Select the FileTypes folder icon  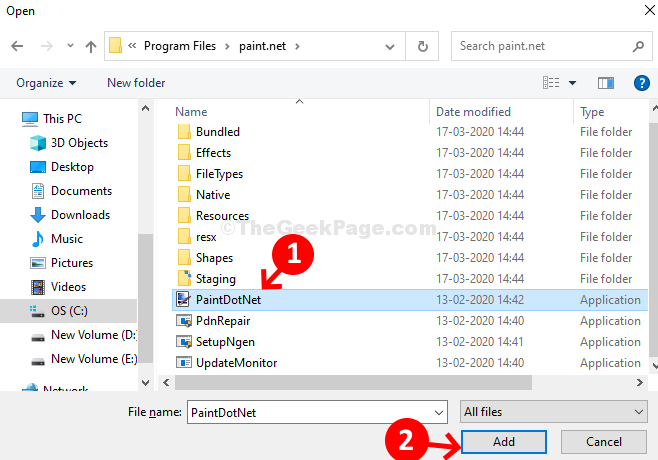184,174
